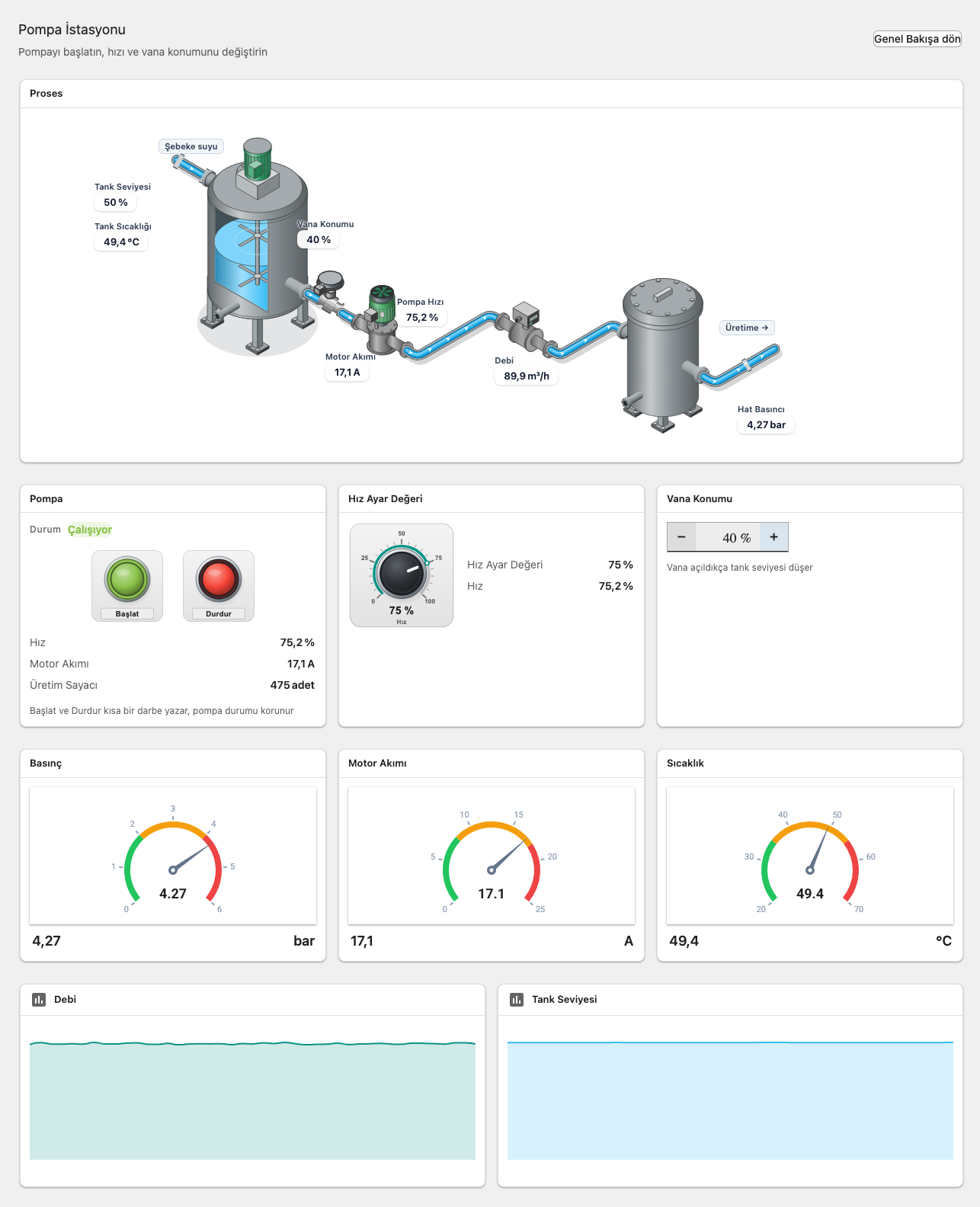980x1207 pixels.
Task: Click the Sıcaklık gauge reading 49.4
Action: tap(810, 856)
